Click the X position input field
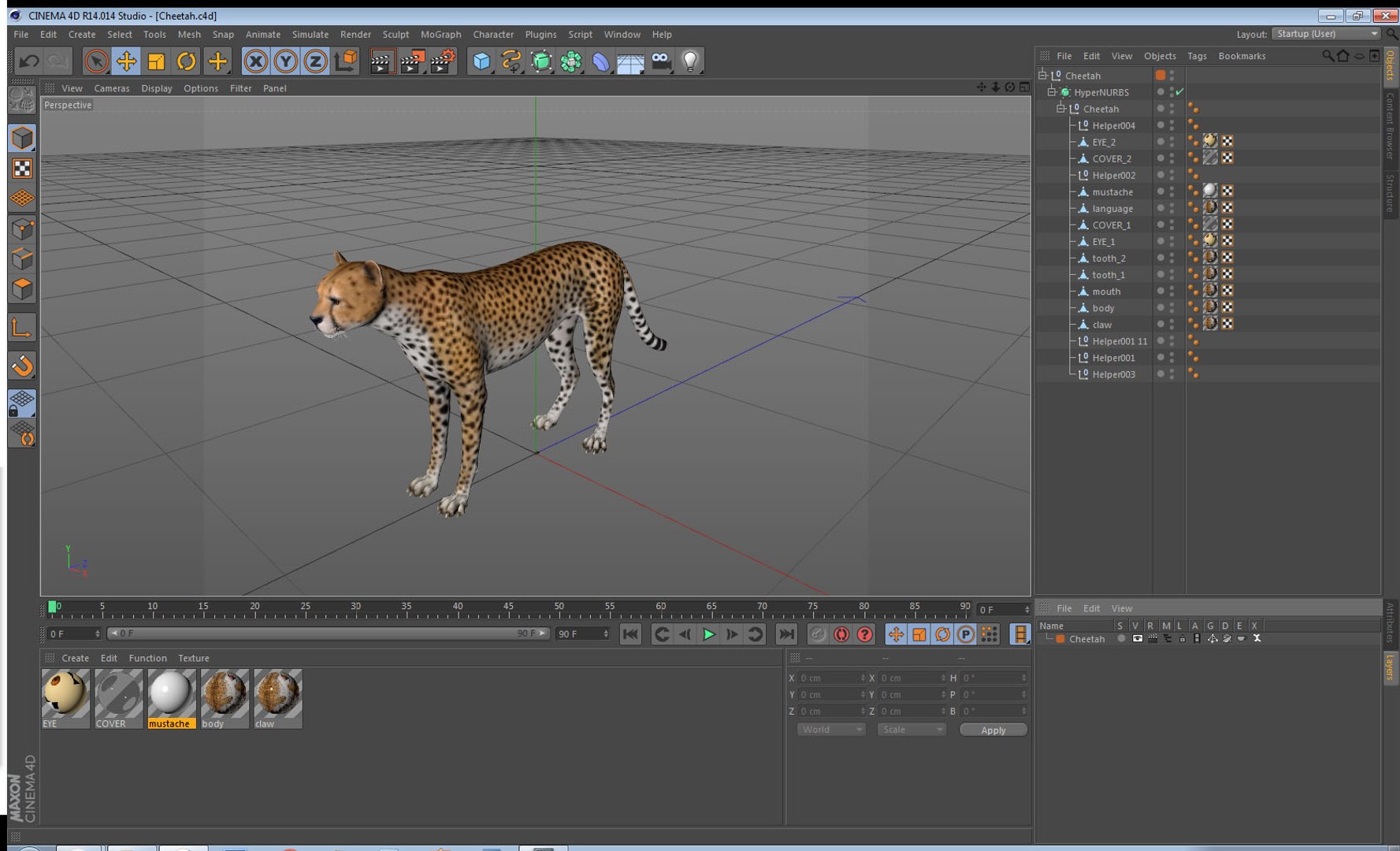1400x851 pixels. 831,678
